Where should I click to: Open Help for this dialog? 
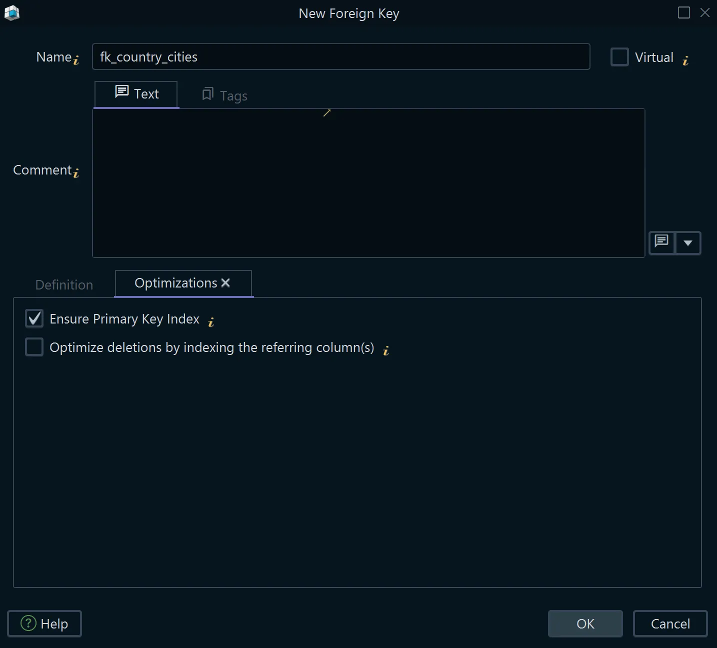click(x=44, y=624)
